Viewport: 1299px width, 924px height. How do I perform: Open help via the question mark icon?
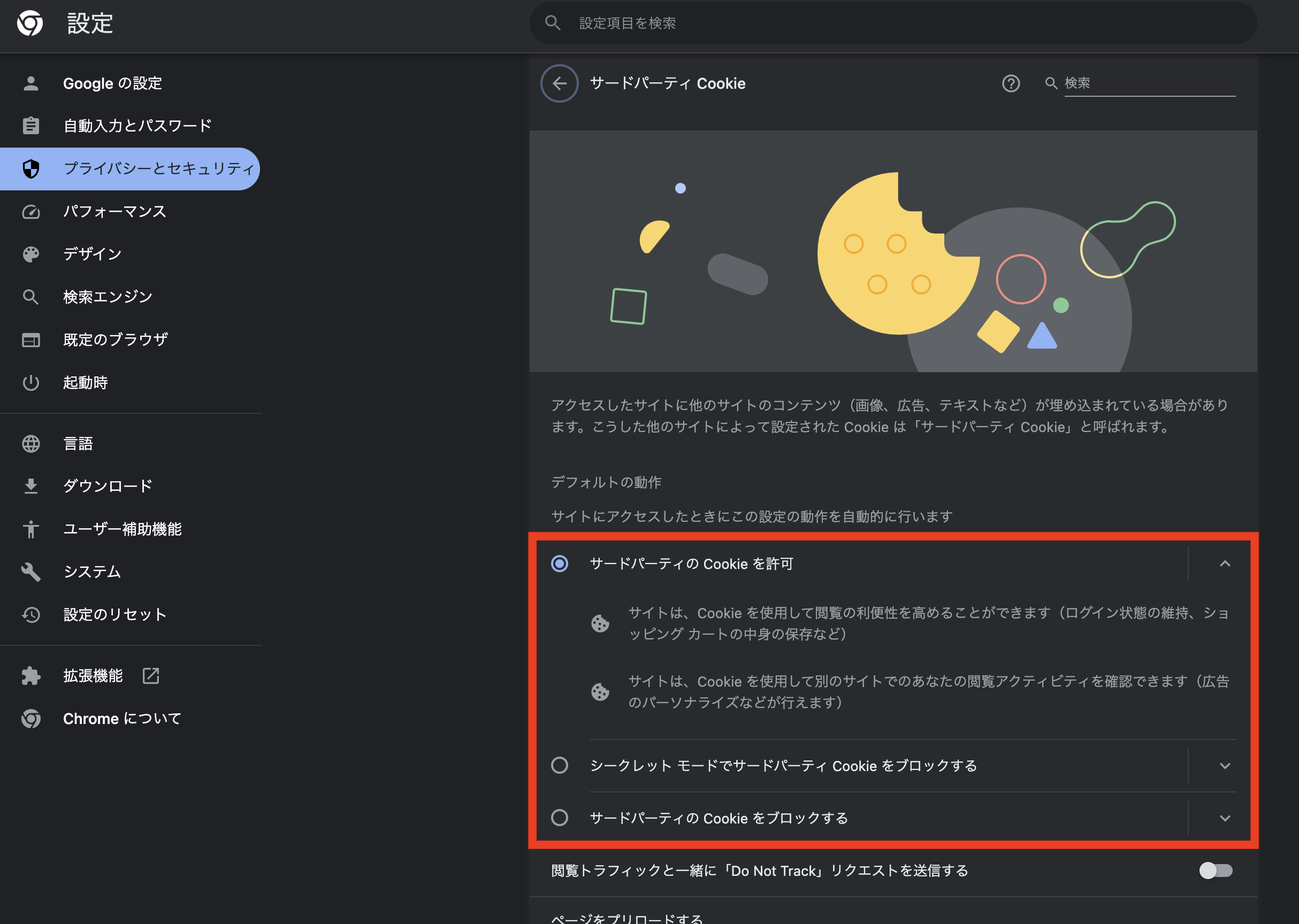click(x=1011, y=83)
